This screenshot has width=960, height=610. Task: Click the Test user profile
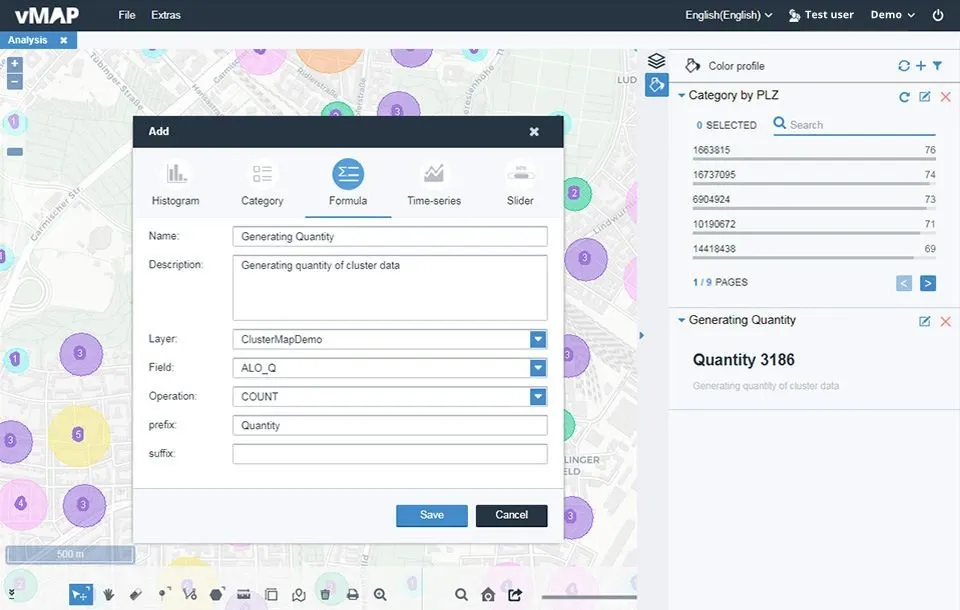(821, 15)
